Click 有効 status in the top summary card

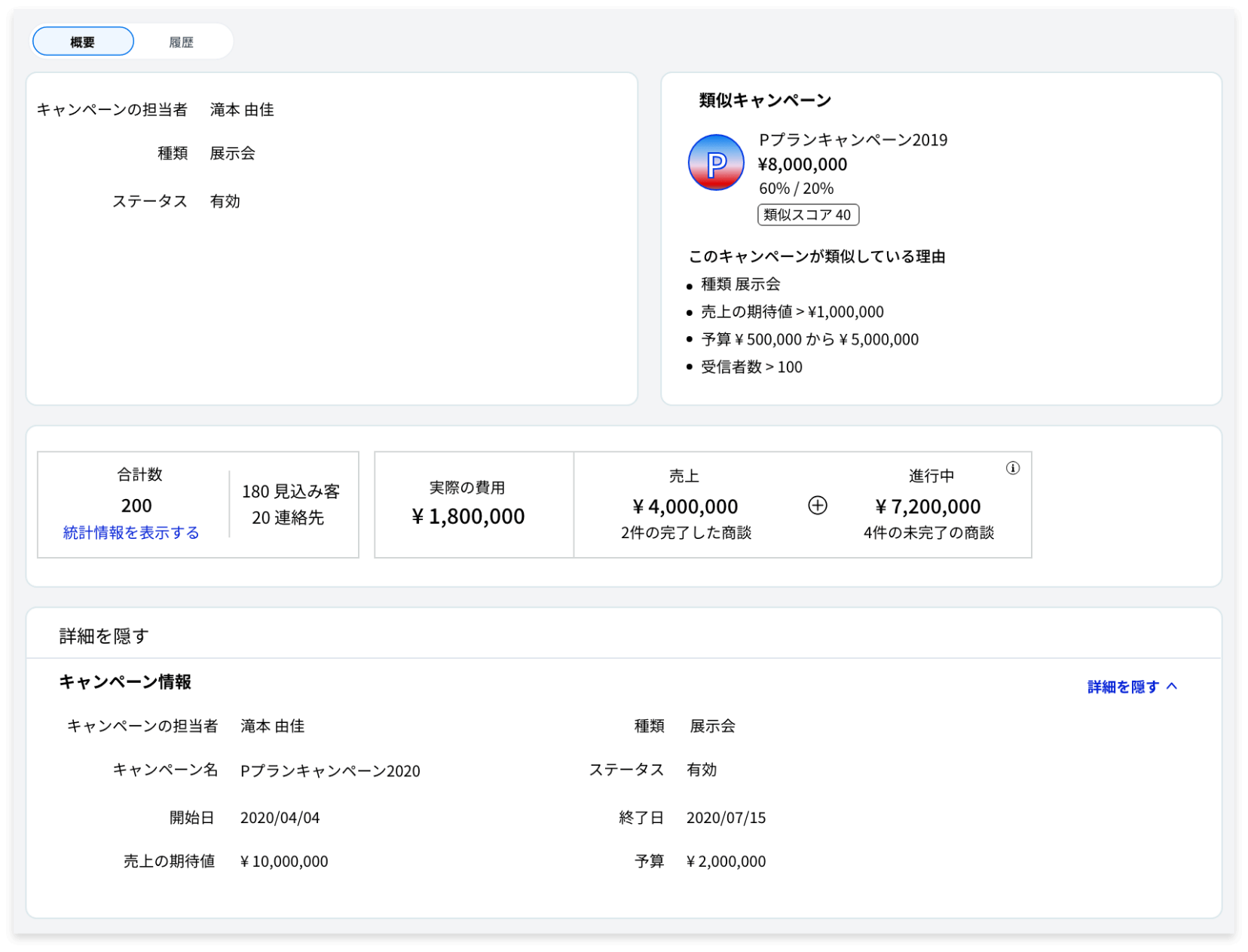[x=225, y=201]
